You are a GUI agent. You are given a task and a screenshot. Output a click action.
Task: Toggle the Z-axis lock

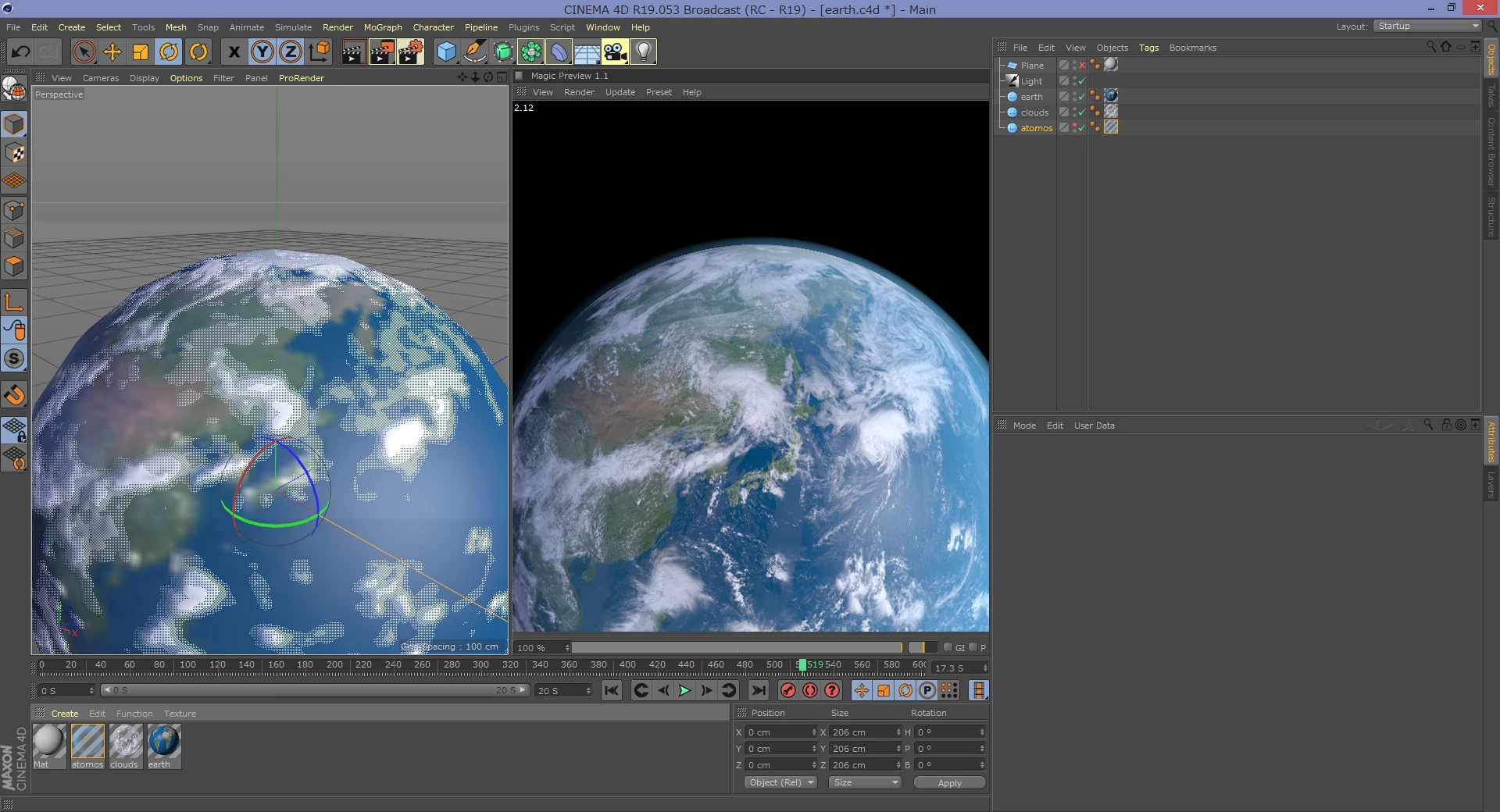291,52
